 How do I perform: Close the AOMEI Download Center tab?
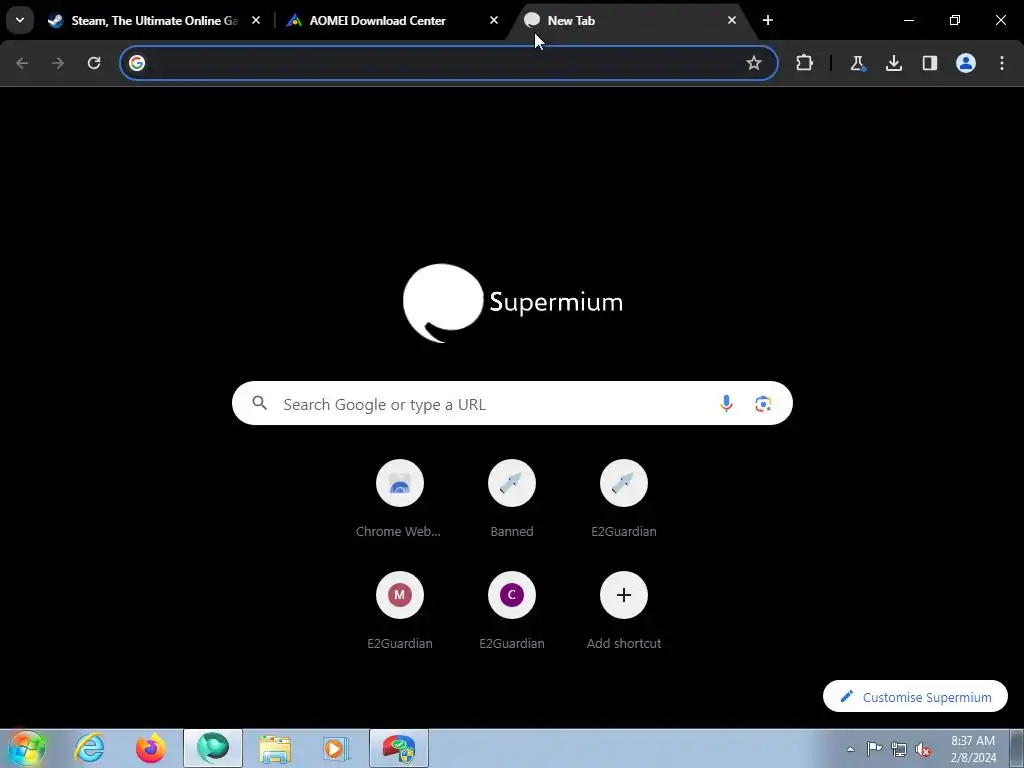click(x=494, y=20)
